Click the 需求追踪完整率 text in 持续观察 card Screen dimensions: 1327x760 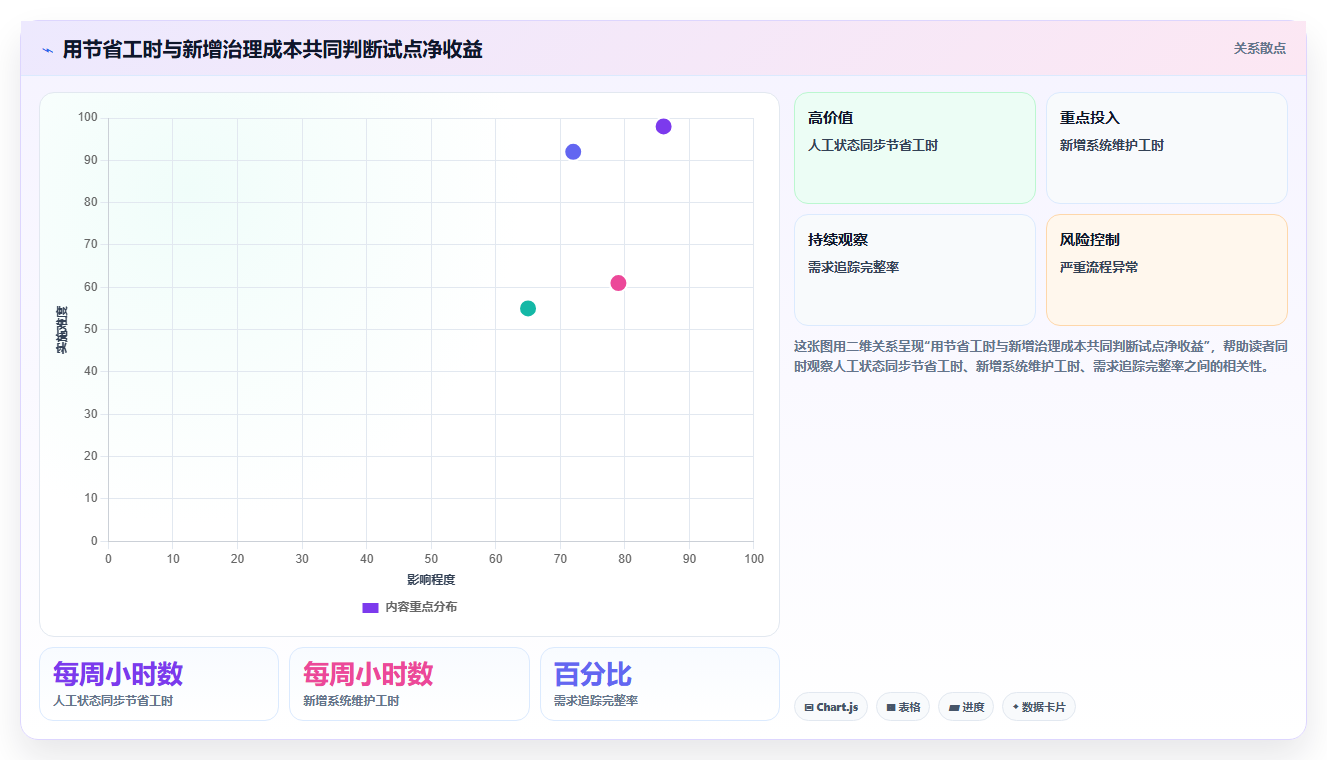coord(853,268)
